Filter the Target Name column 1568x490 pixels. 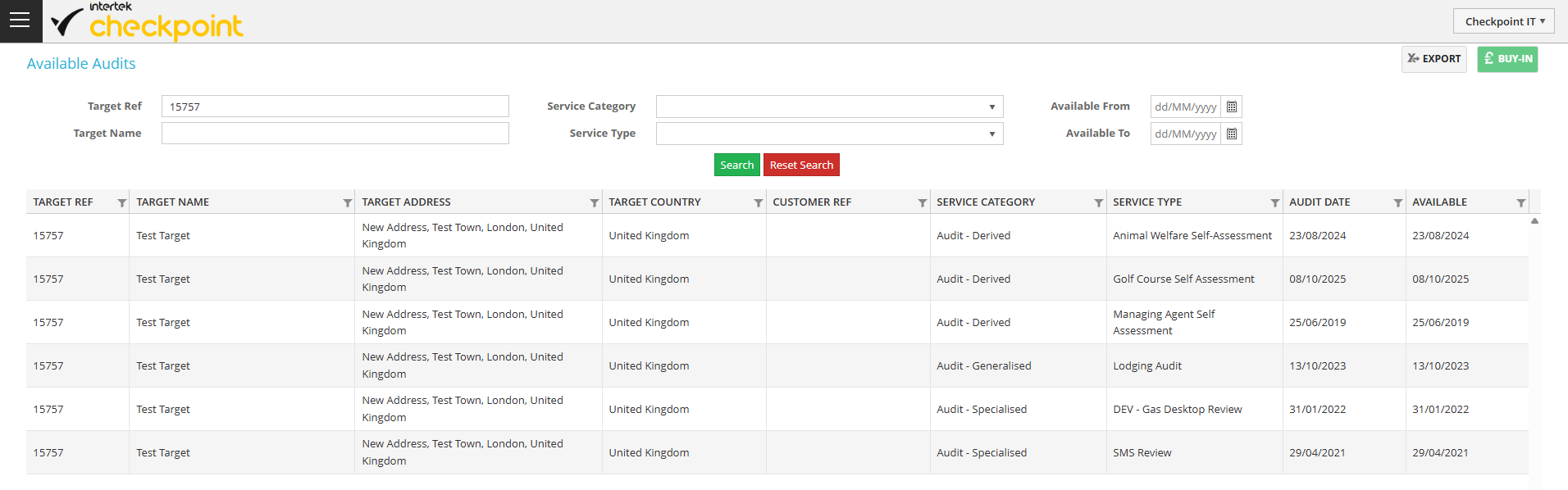coord(347,202)
